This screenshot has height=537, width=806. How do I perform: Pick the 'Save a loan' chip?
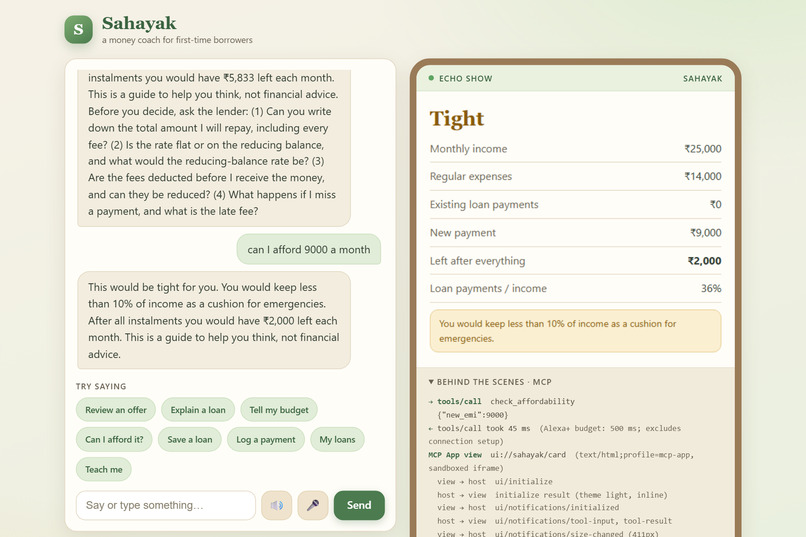[x=190, y=440]
